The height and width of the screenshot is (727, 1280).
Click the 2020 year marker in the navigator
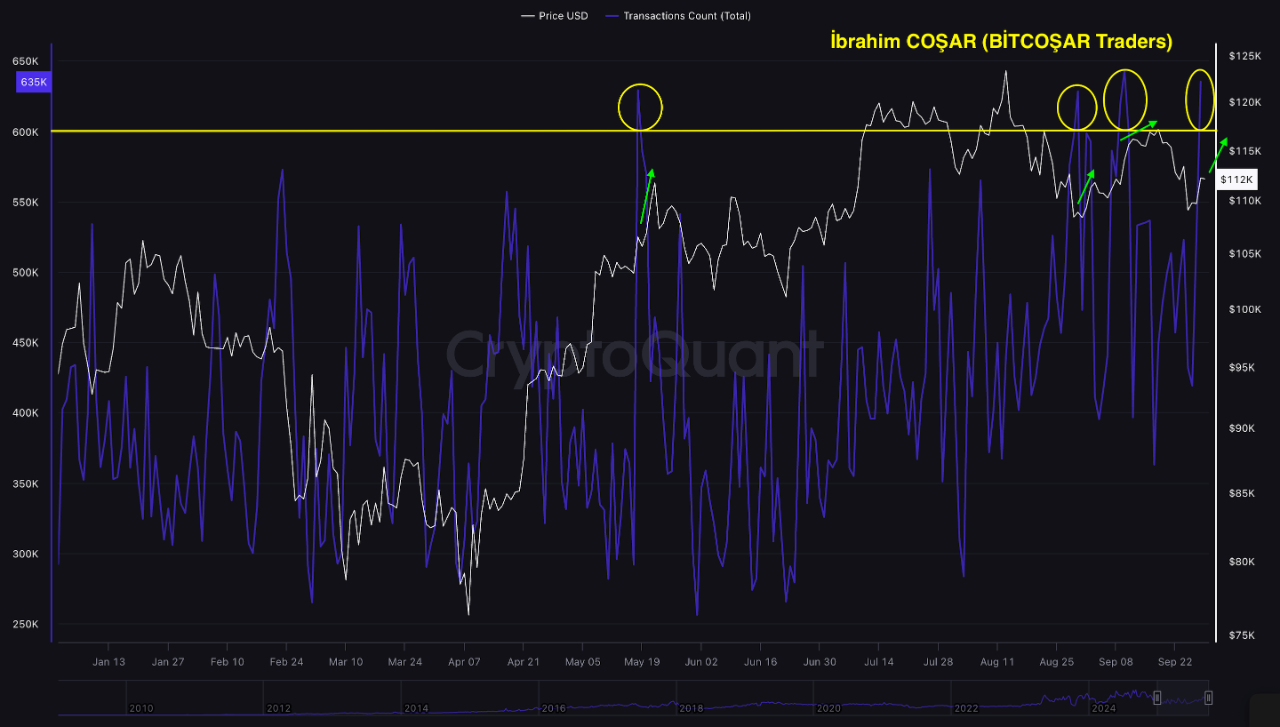[827, 707]
